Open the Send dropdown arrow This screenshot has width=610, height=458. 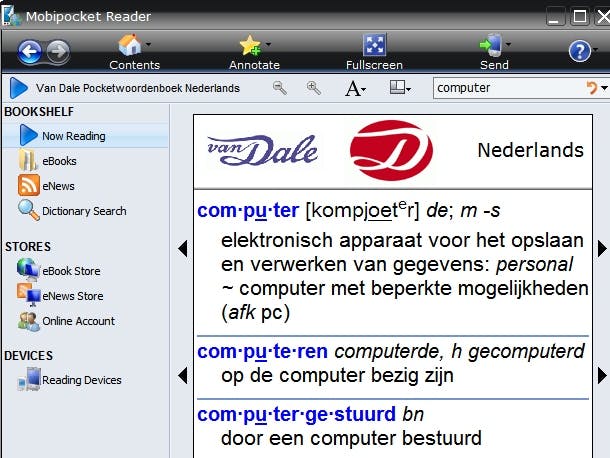coord(508,44)
